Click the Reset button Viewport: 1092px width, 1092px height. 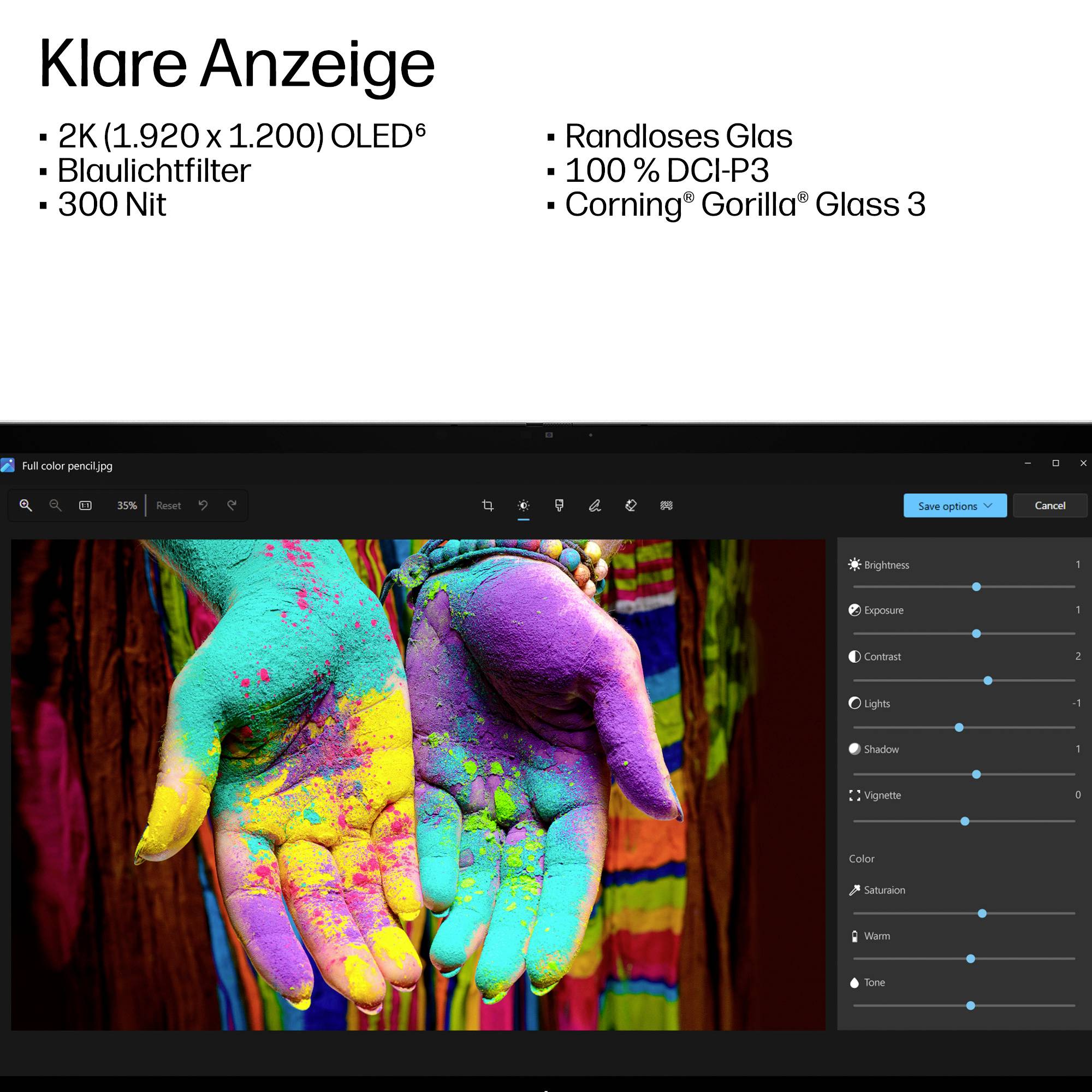(168, 506)
